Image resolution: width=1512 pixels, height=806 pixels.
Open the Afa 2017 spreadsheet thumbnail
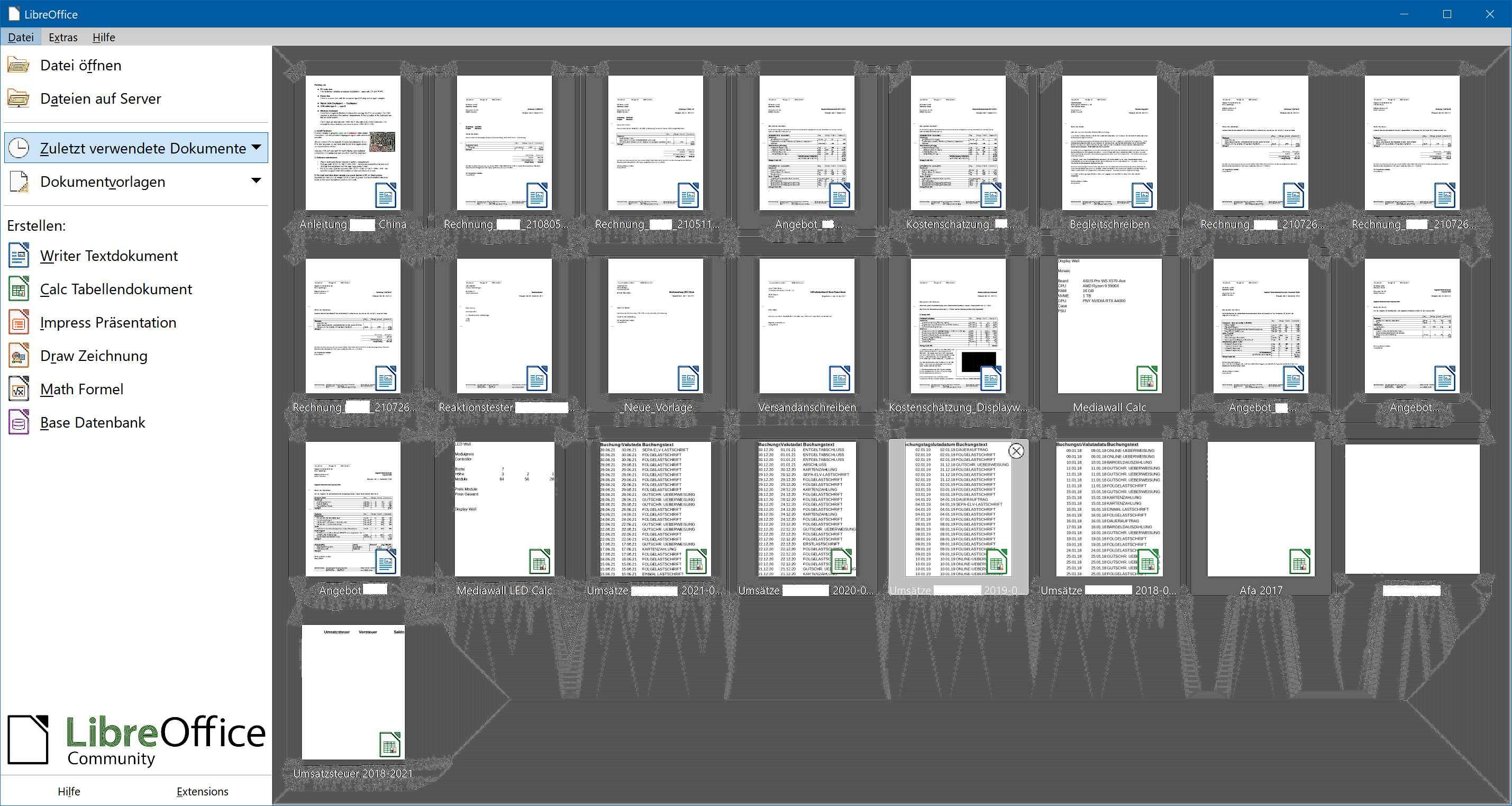(x=1260, y=510)
